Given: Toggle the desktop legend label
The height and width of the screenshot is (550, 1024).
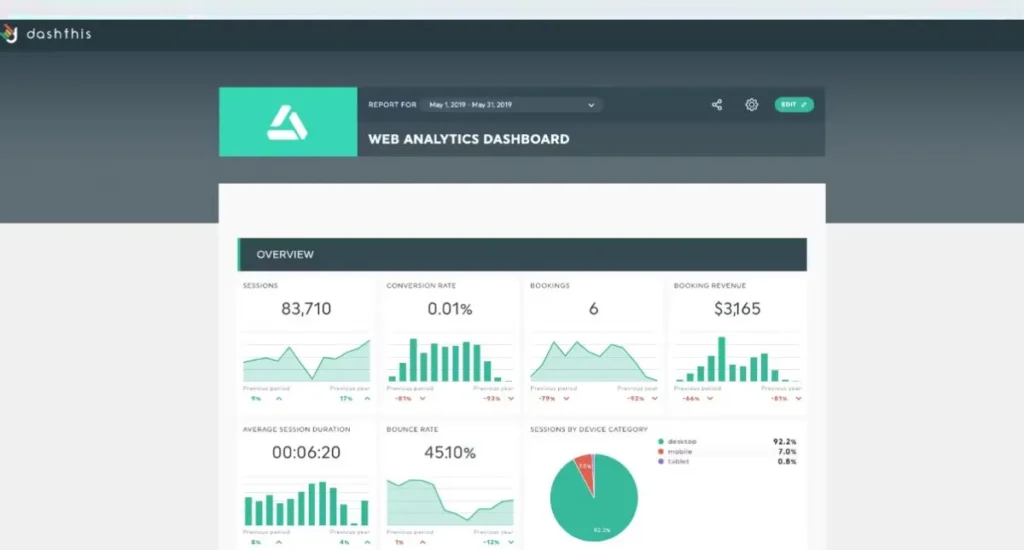Looking at the screenshot, I should click(685, 441).
